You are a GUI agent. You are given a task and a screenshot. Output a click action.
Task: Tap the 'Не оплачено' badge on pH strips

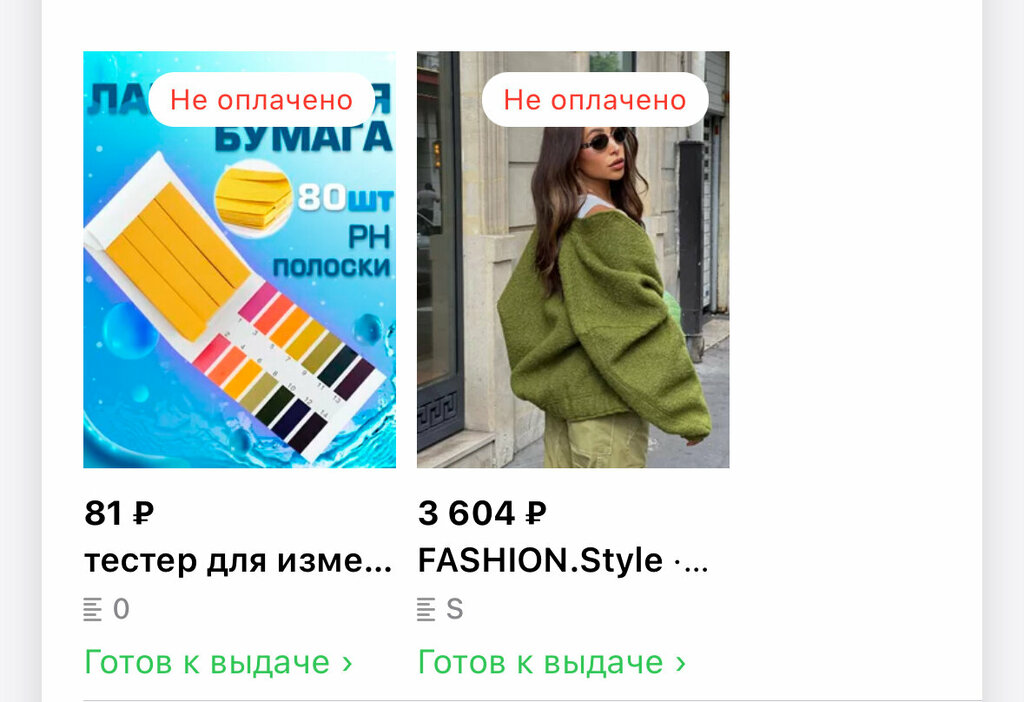pyautogui.click(x=261, y=100)
